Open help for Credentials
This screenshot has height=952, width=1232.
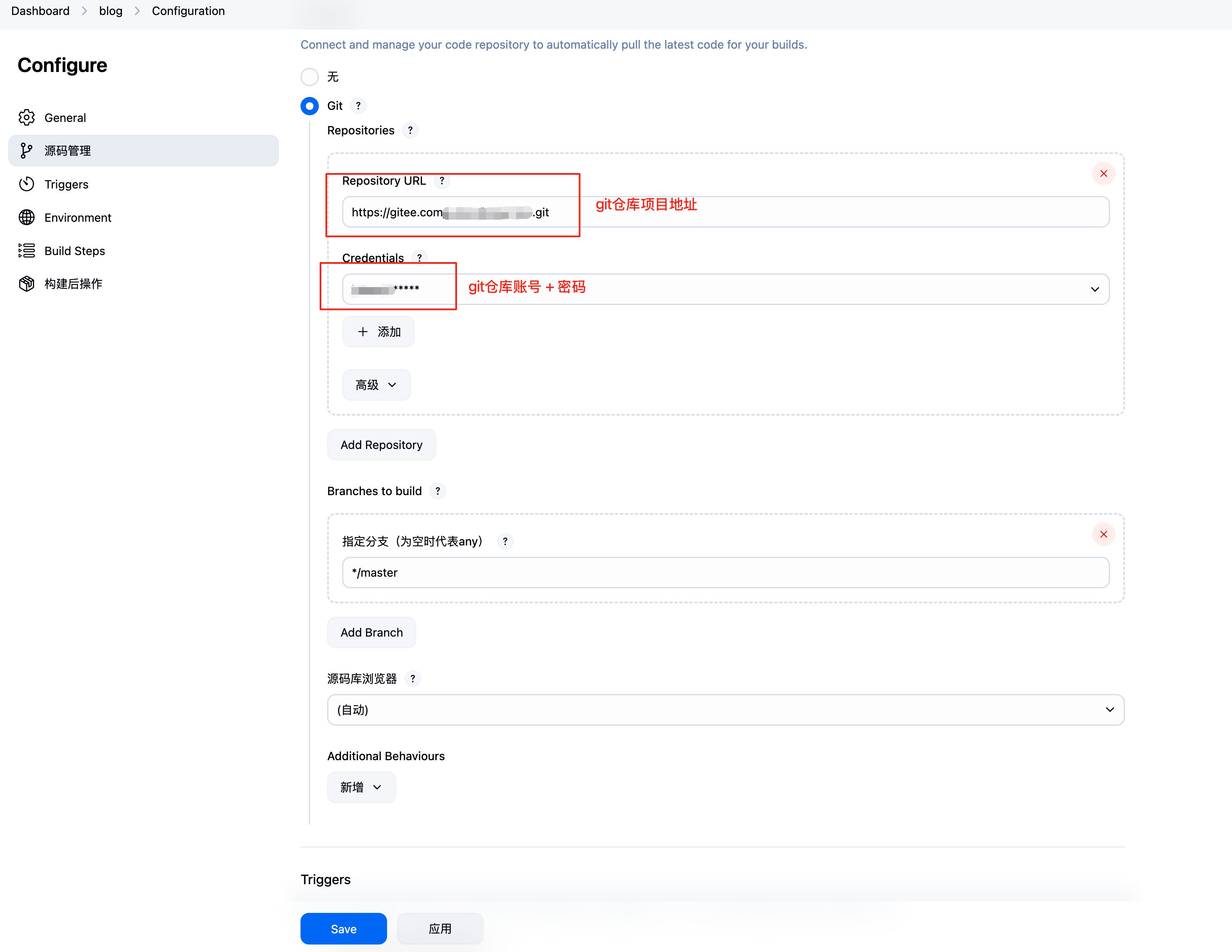419,258
